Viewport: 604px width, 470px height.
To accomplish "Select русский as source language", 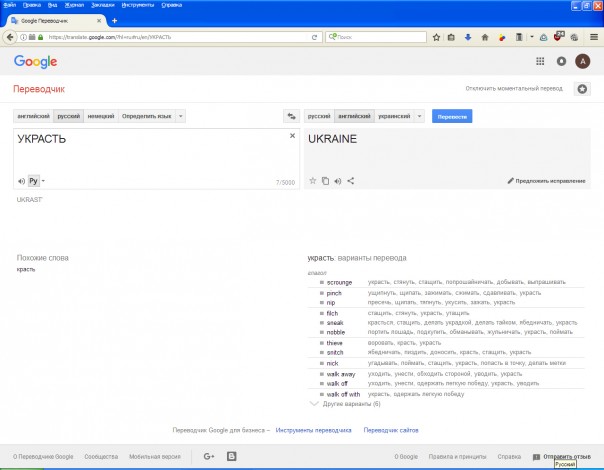I will [69, 116].
